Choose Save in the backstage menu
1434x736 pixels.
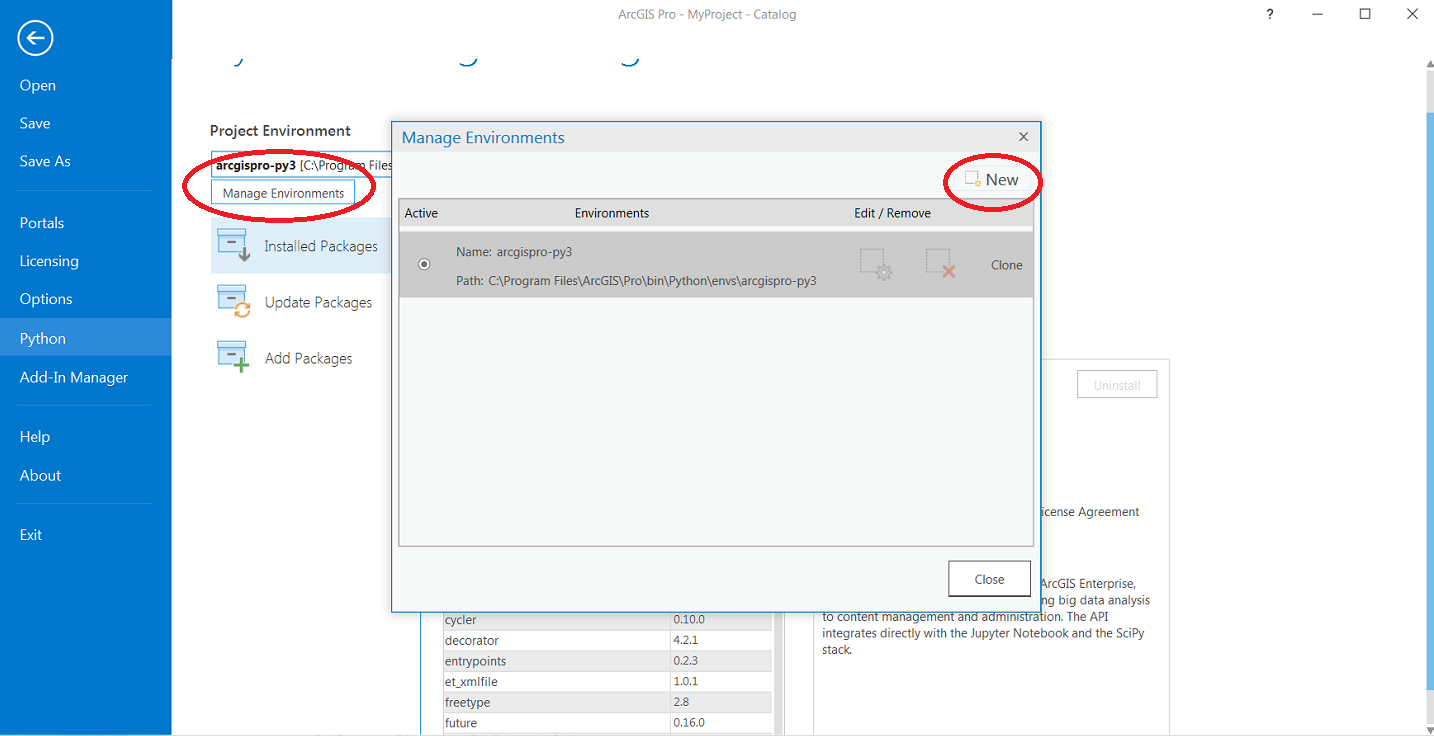tap(35, 123)
